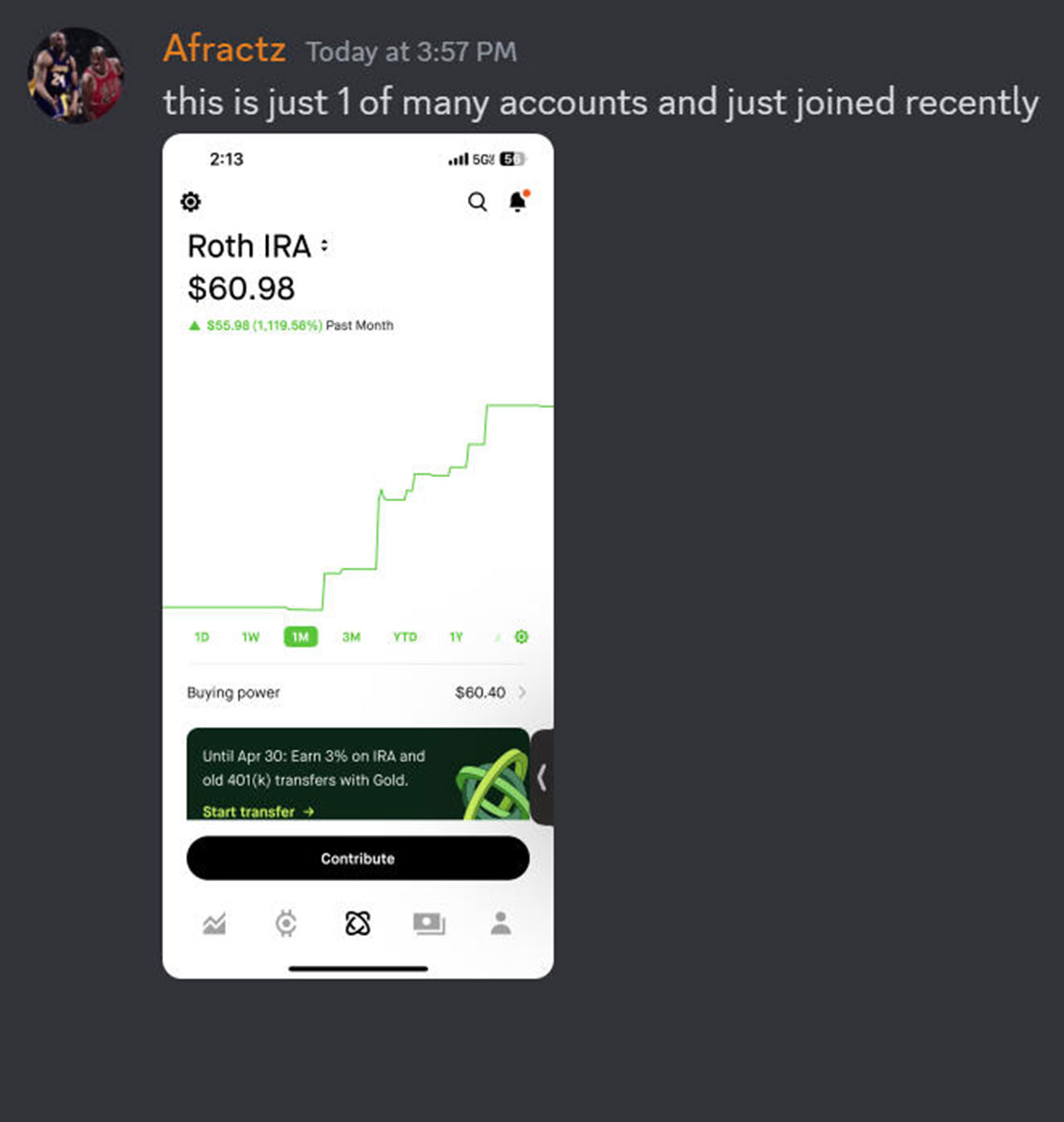Tap the search magnifier icon
The width and height of the screenshot is (1064, 1122).
coord(477,202)
